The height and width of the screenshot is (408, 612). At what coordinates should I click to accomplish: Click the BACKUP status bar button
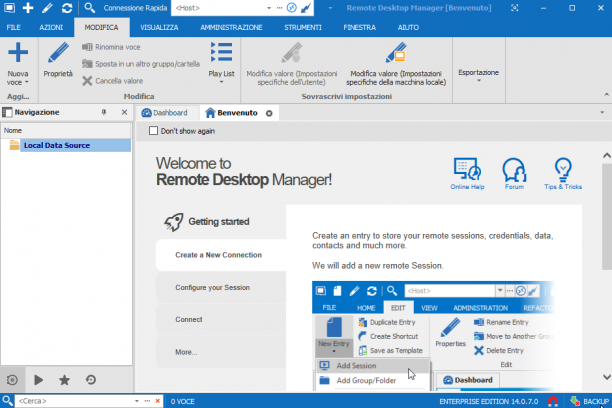point(590,401)
